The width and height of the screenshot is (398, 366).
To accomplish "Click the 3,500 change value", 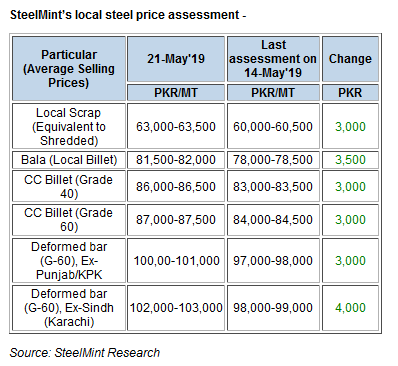I will point(350,160).
